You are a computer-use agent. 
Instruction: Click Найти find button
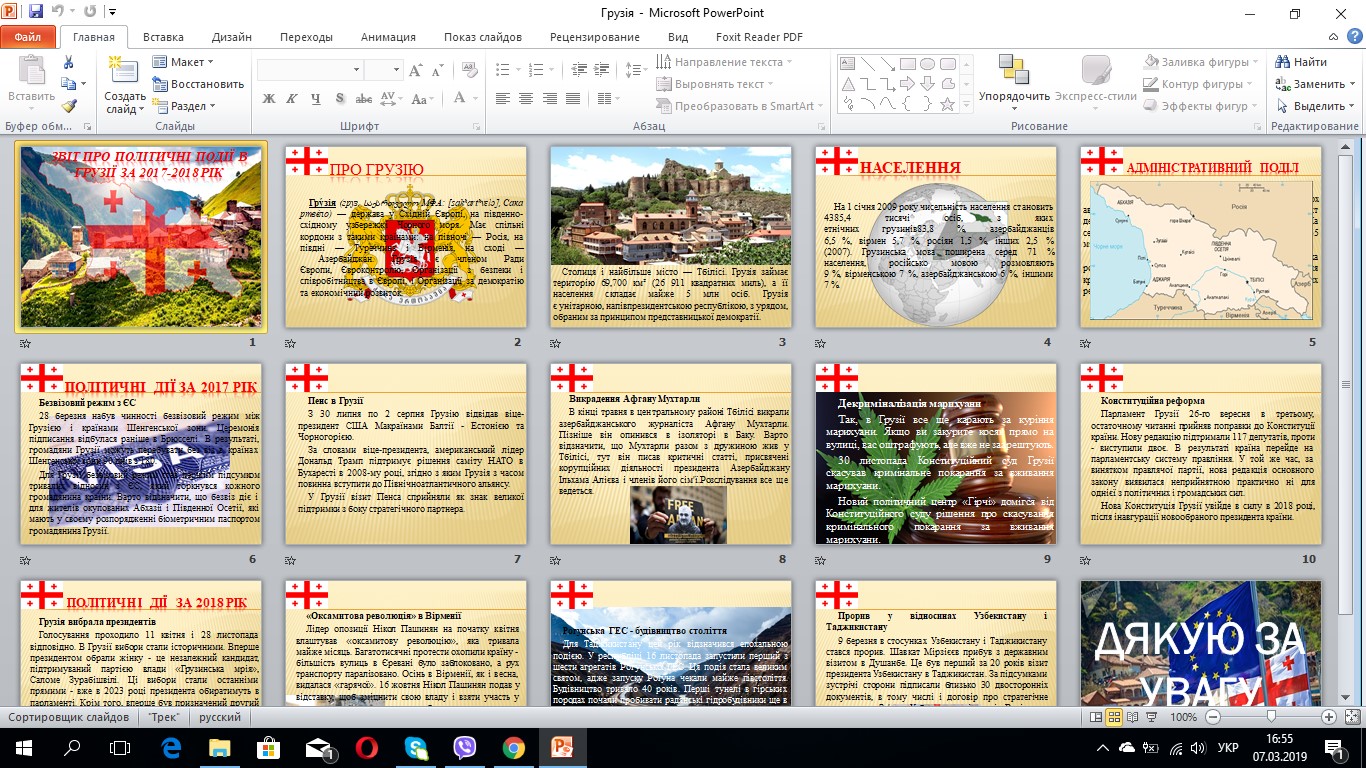pos(1302,62)
